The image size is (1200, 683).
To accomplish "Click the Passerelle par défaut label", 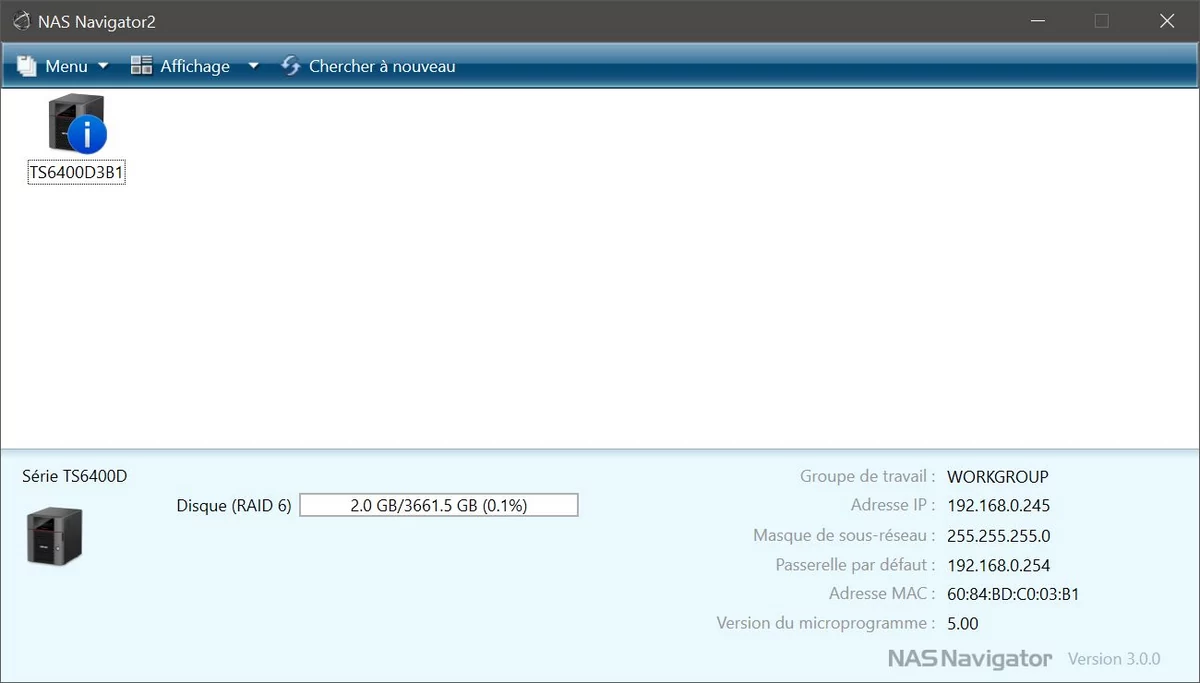I will tap(856, 565).
